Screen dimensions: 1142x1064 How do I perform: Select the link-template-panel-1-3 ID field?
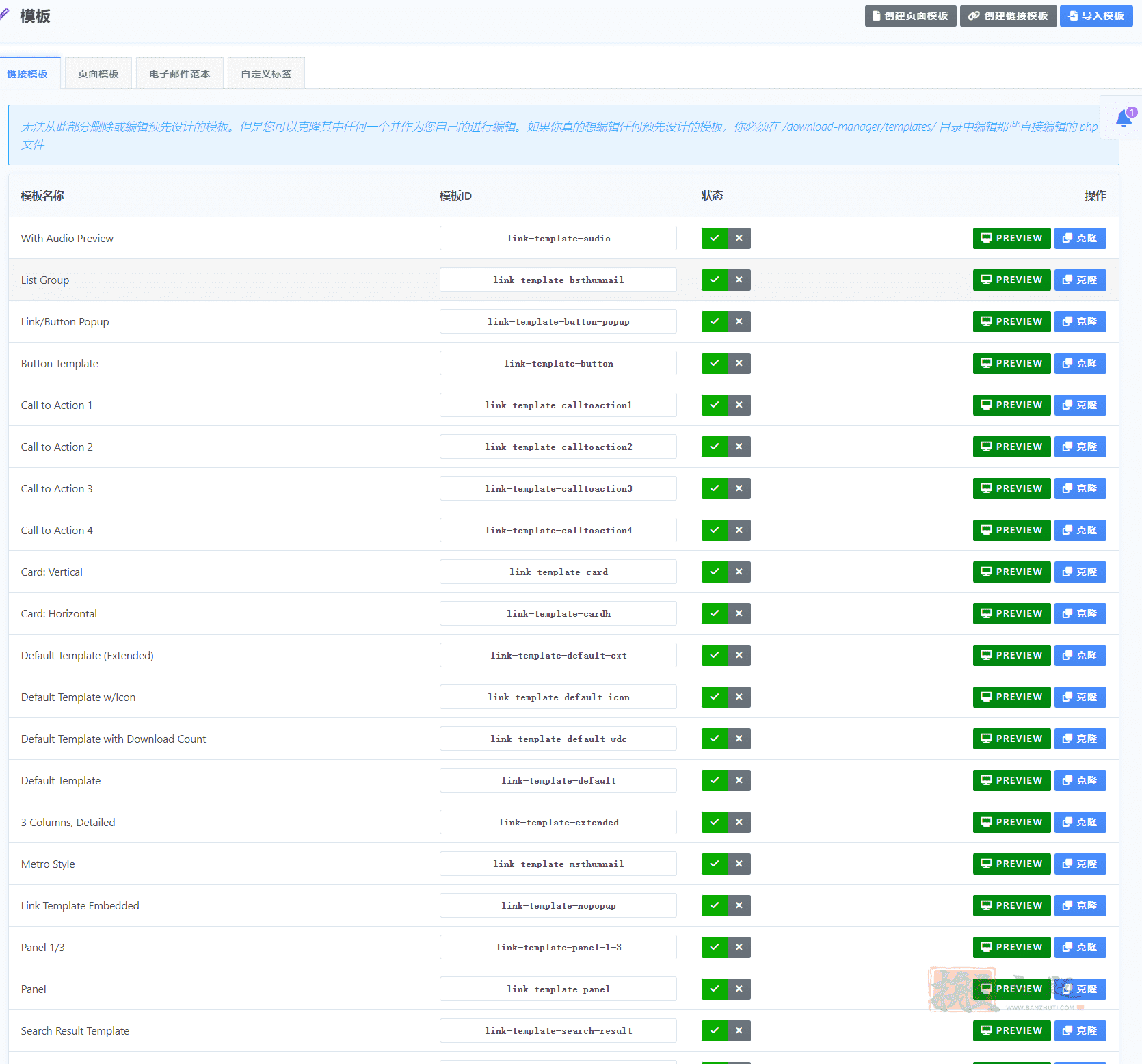tap(558, 947)
